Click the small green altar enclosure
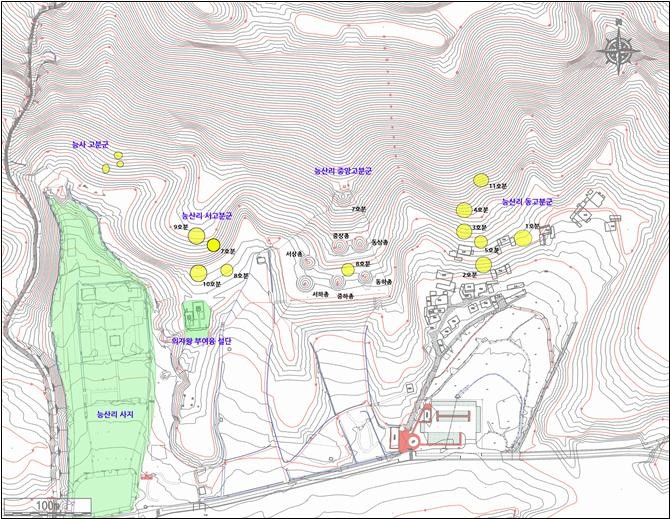The image size is (670, 519). pyautogui.click(x=196, y=318)
